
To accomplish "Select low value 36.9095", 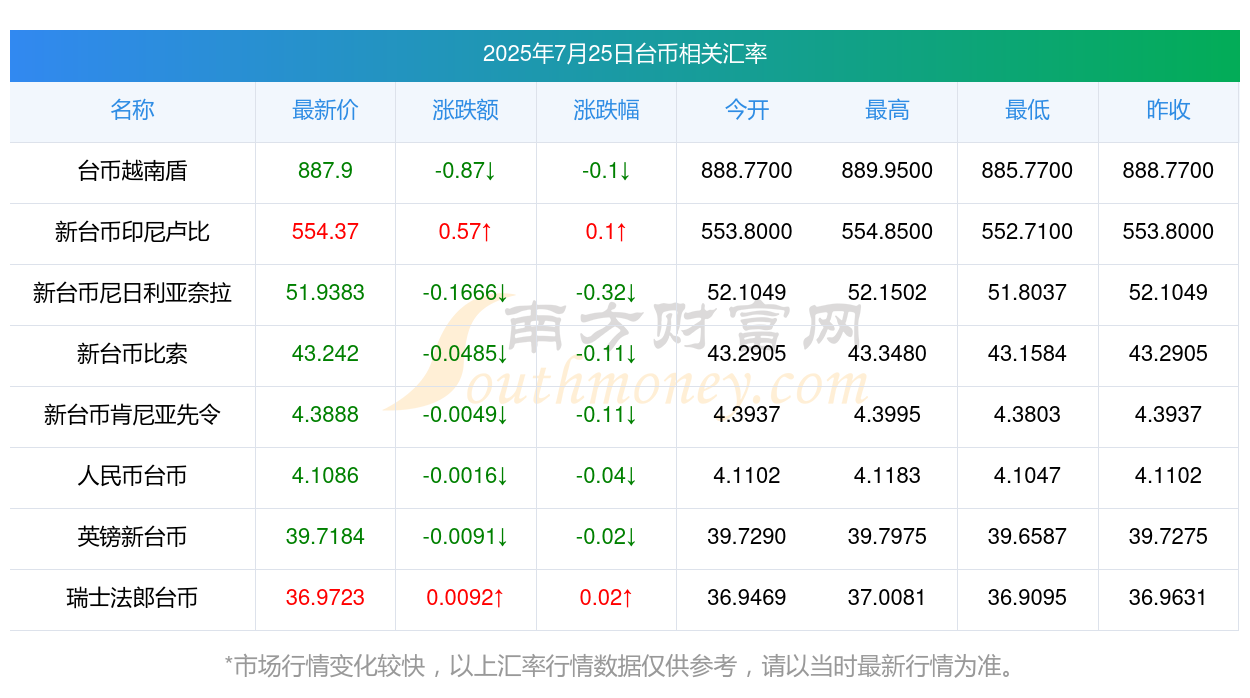I will point(1027,598).
